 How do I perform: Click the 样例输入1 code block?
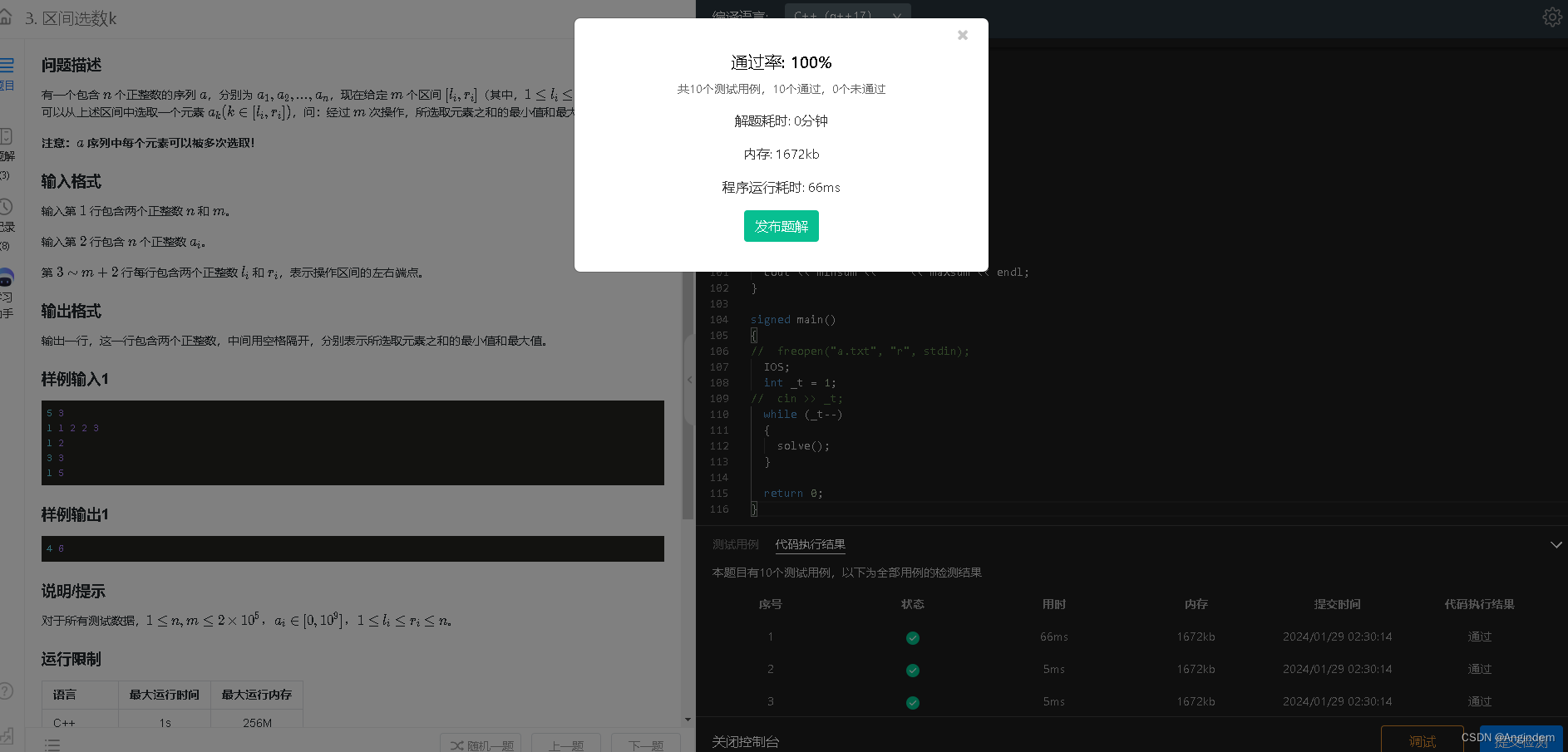353,443
